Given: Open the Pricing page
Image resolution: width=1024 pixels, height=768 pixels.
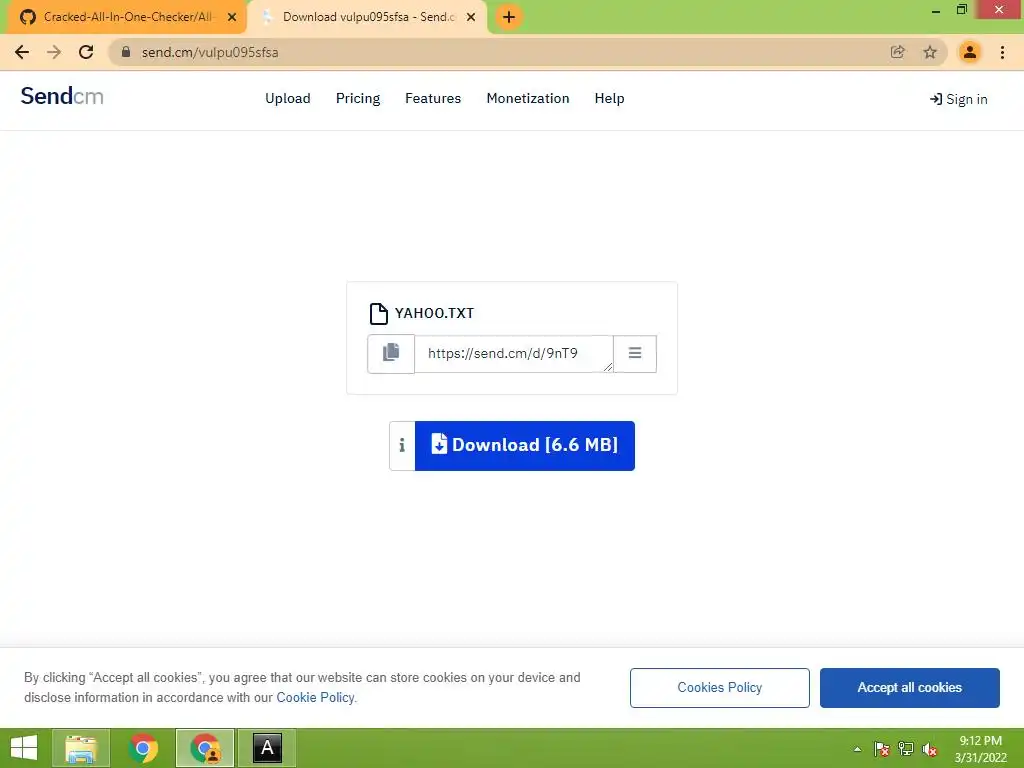Looking at the screenshot, I should point(358,99).
